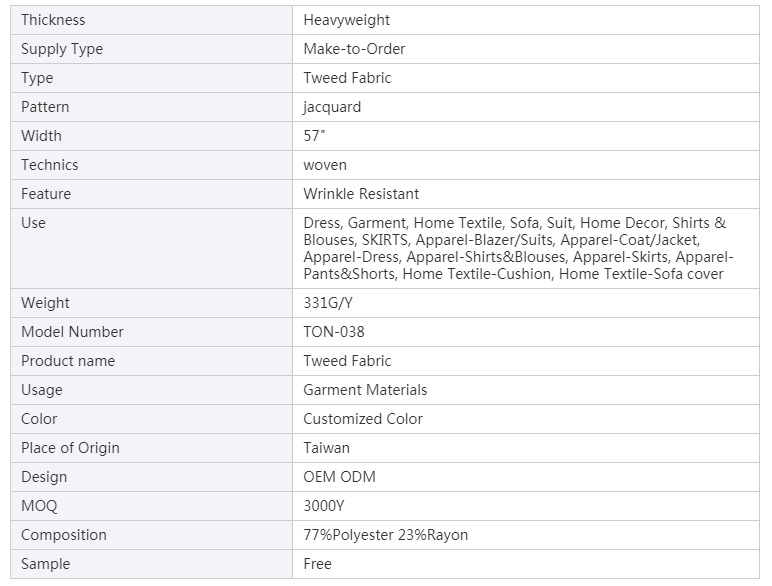Click the woven technics value
The image size is (772, 586).
[x=325, y=165]
